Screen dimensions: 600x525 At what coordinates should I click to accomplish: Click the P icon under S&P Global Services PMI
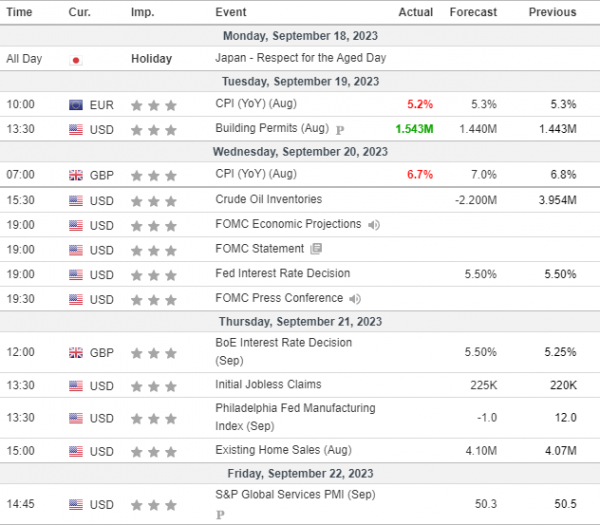[x=220, y=514]
